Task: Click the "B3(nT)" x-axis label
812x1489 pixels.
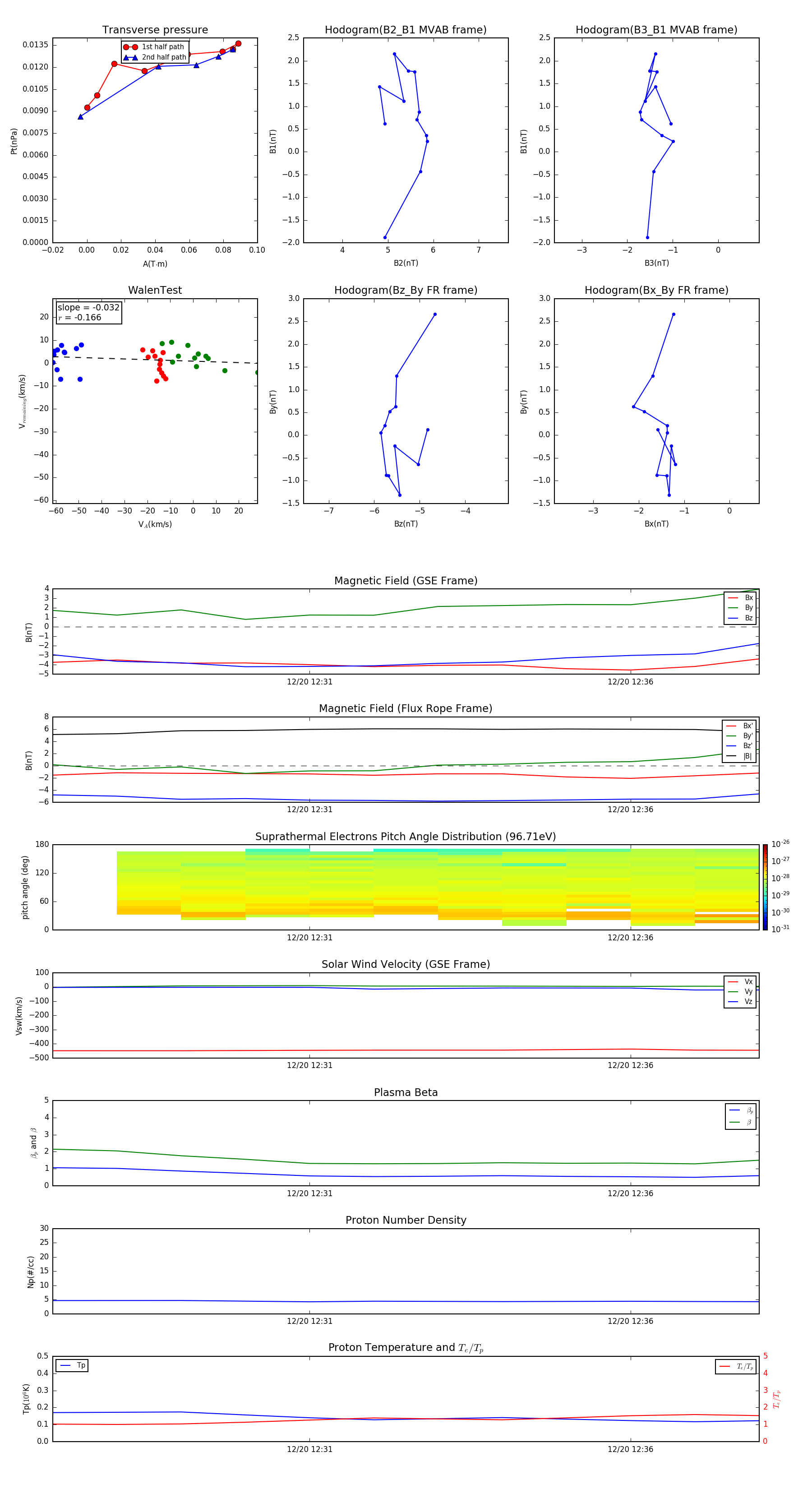Action: [656, 263]
